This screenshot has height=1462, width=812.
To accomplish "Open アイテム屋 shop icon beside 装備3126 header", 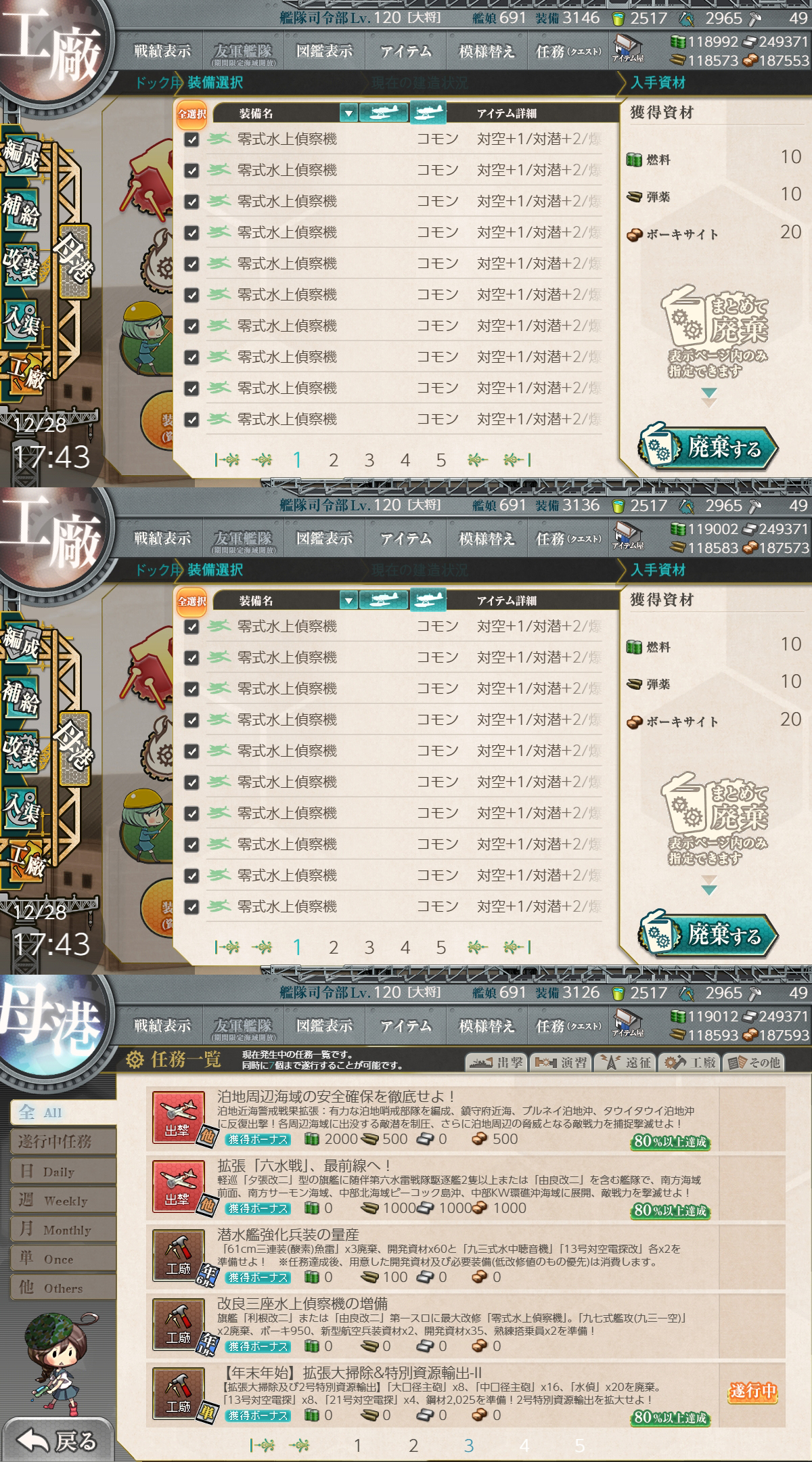I will [628, 1020].
